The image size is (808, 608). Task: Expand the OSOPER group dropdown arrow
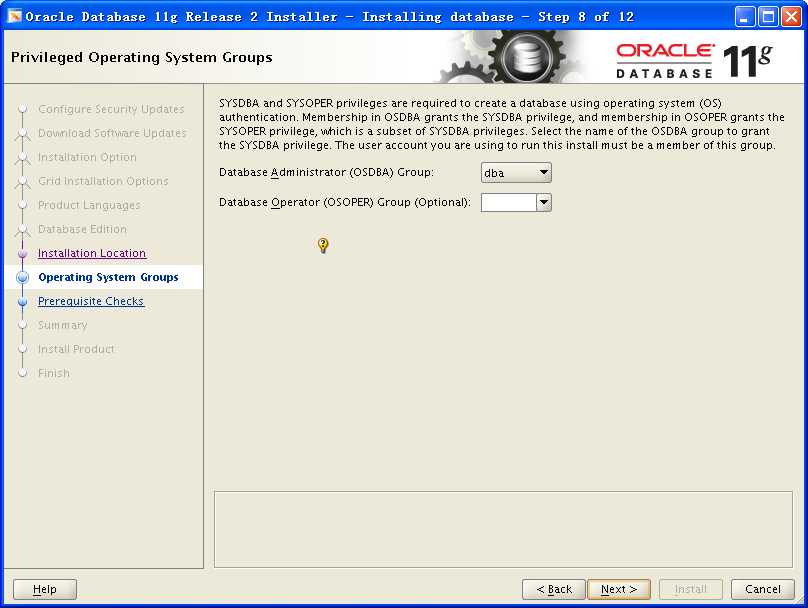pos(544,202)
